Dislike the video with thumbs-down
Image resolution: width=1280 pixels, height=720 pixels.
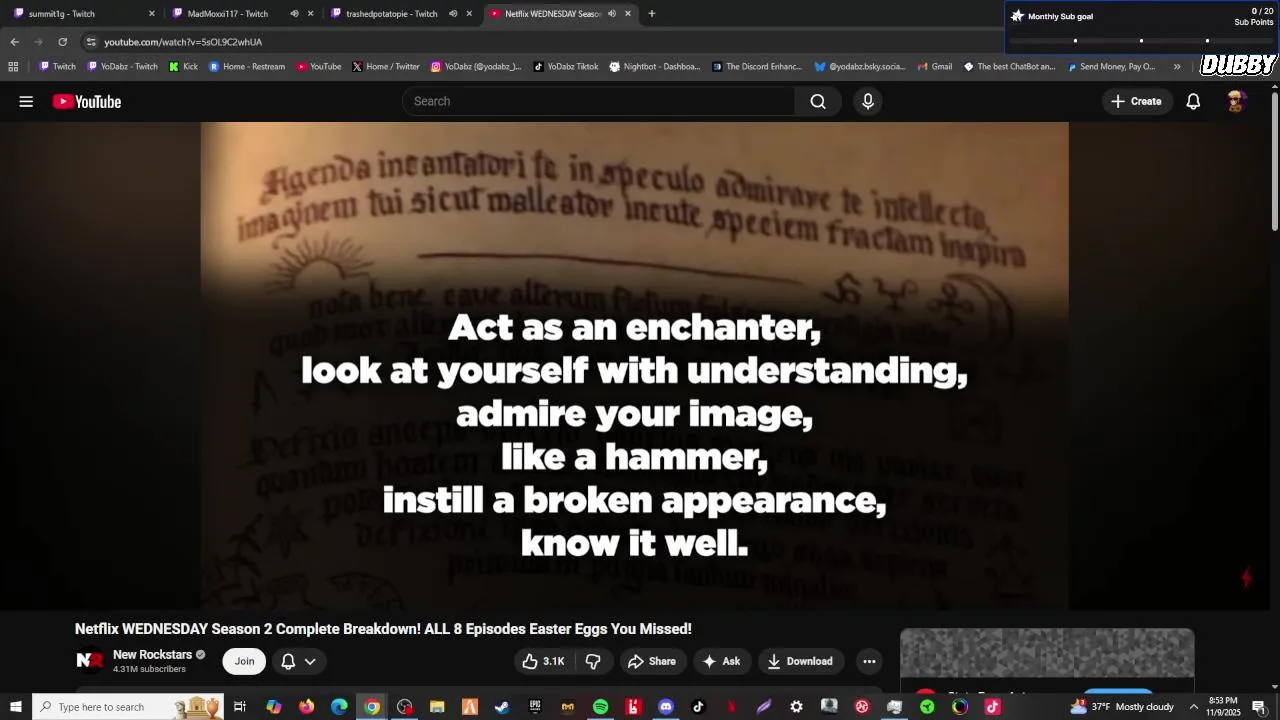(593, 661)
